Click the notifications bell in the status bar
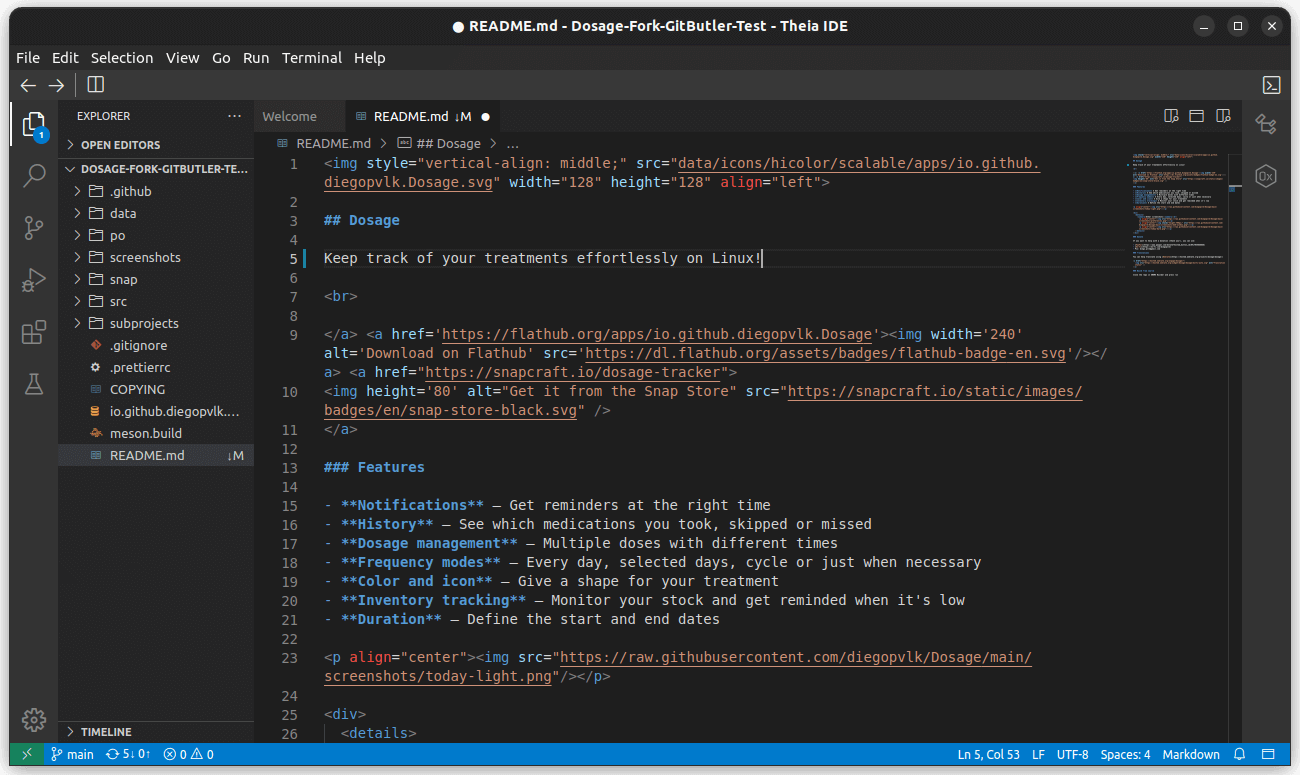This screenshot has height=775, width=1300. [1240, 754]
